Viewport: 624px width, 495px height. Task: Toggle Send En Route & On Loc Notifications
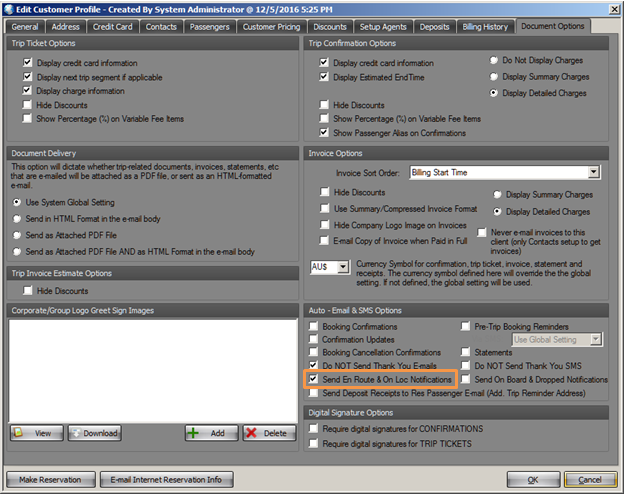click(314, 379)
